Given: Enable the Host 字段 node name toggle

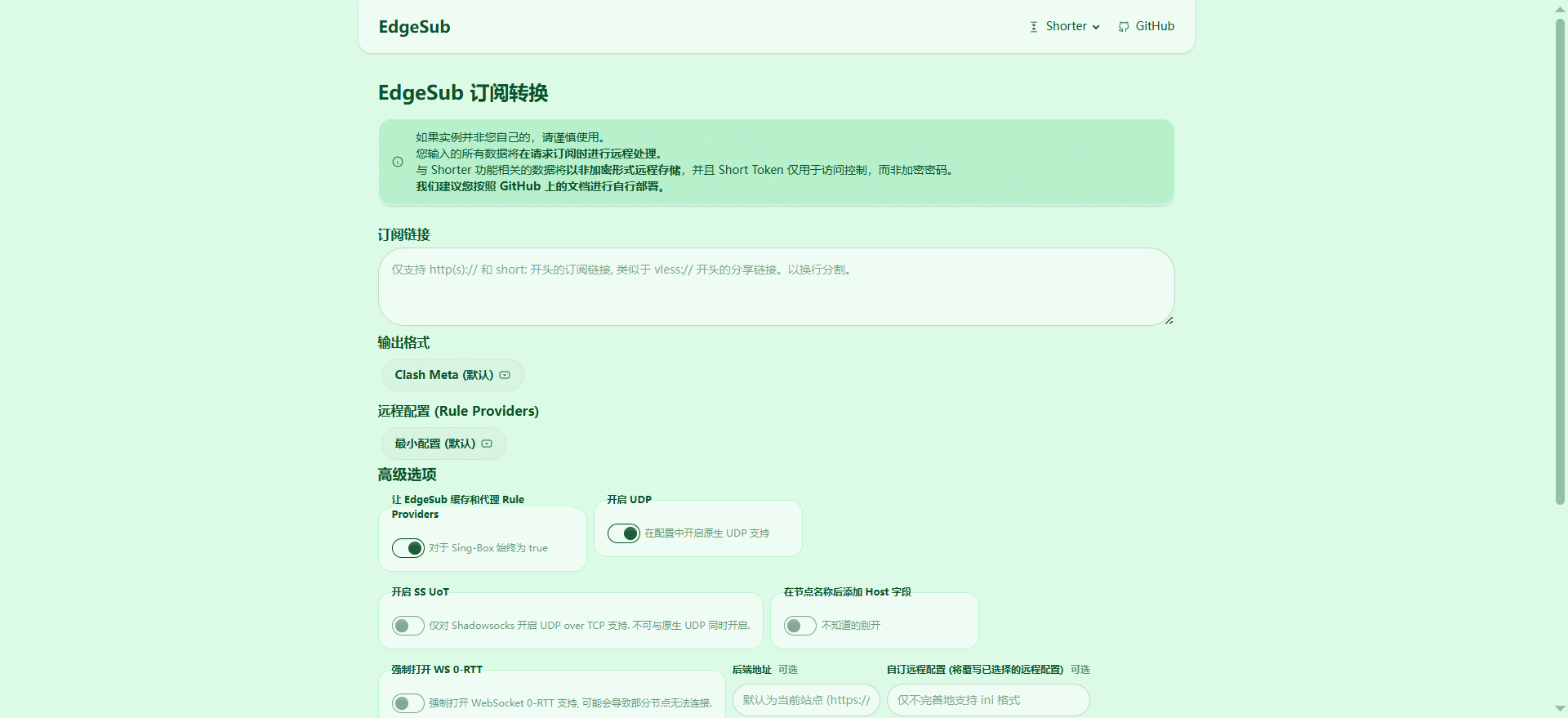Looking at the screenshot, I should point(800,626).
